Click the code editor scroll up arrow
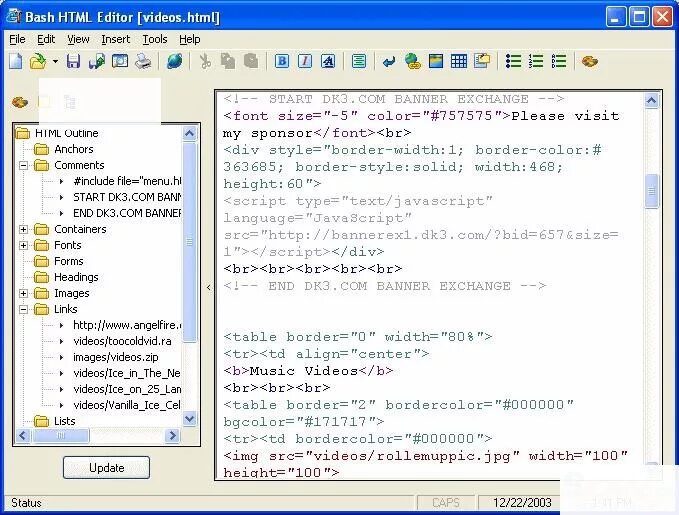 click(652, 100)
